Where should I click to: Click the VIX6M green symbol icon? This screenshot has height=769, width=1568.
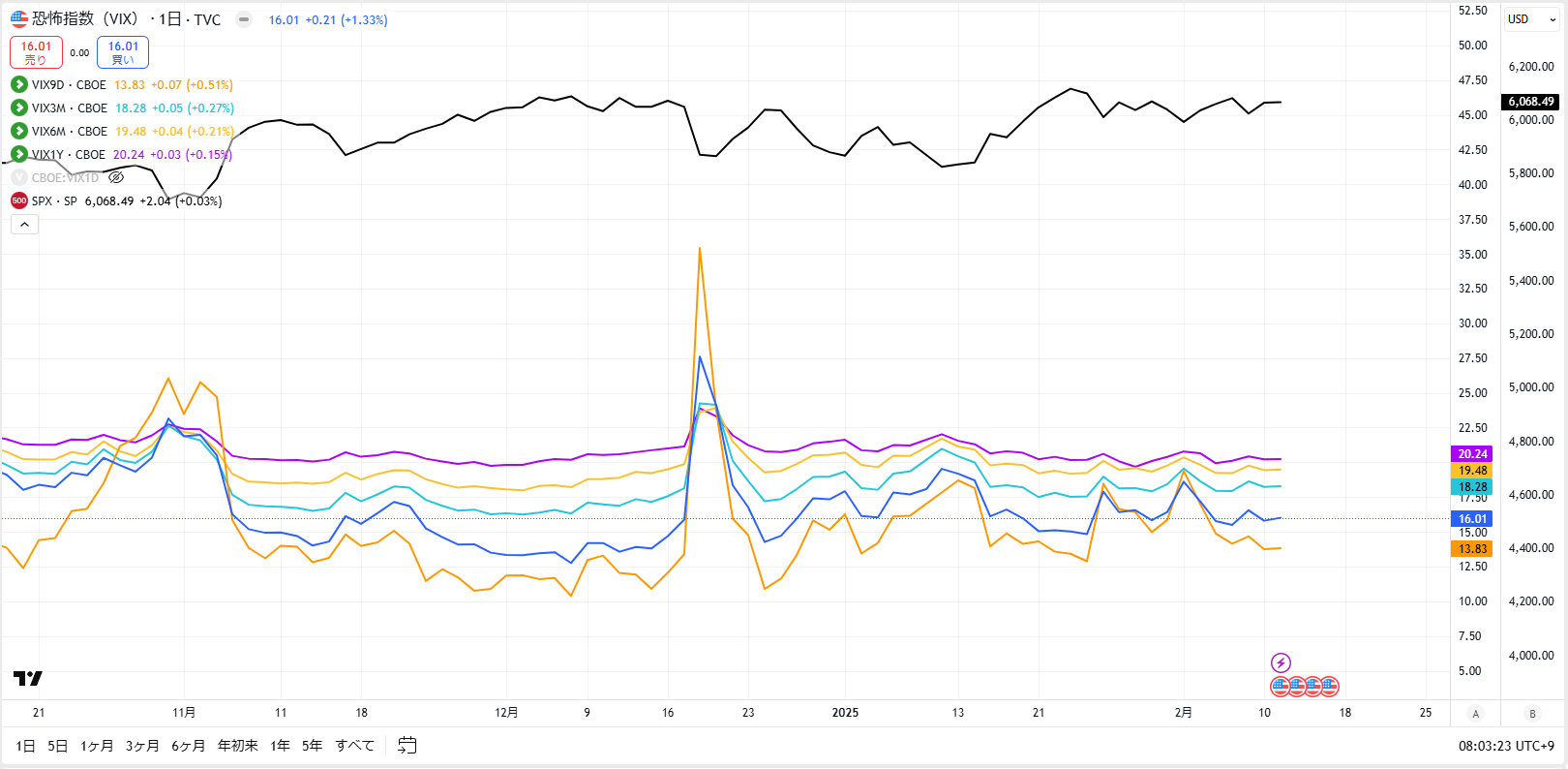(19, 132)
